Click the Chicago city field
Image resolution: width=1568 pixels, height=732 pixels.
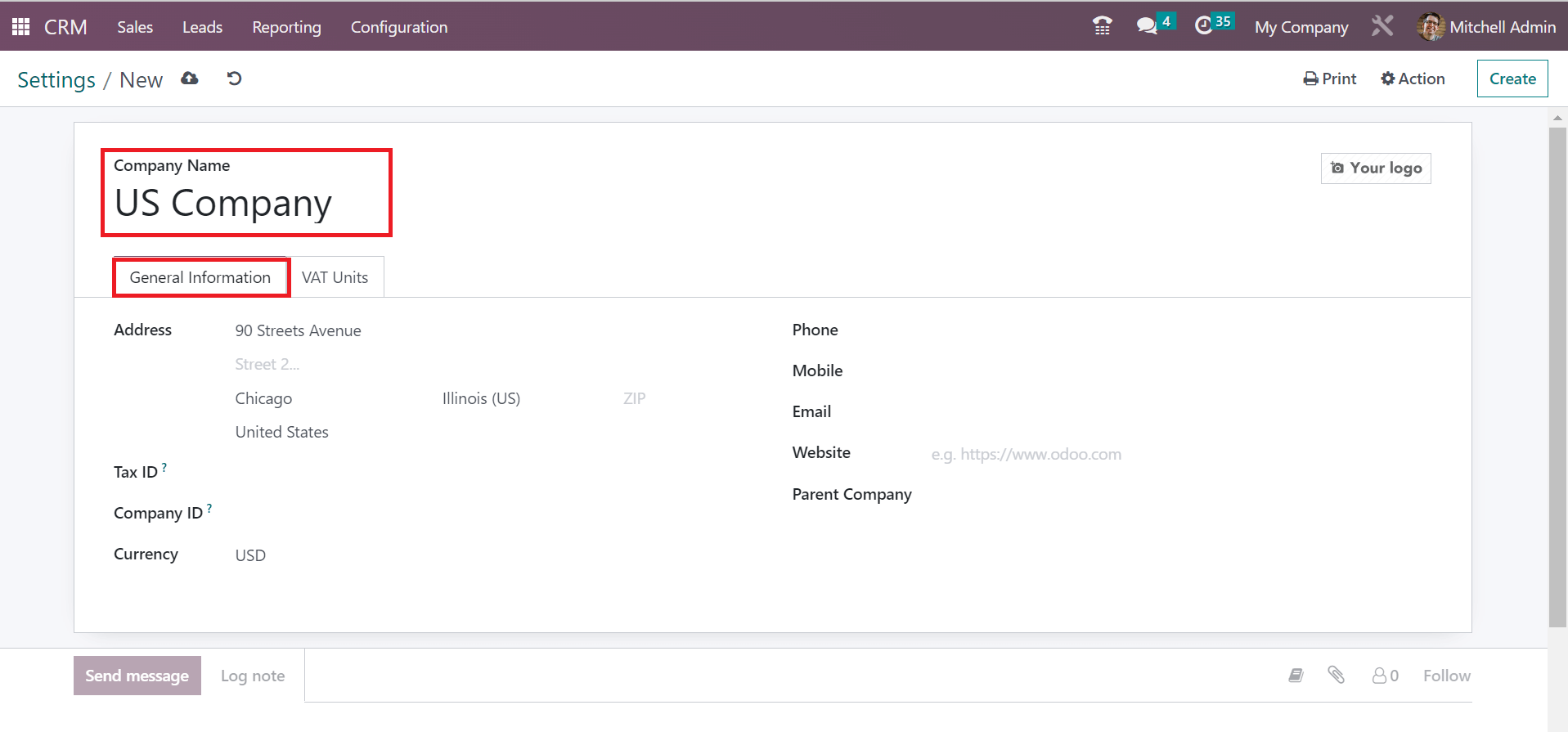tap(330, 398)
